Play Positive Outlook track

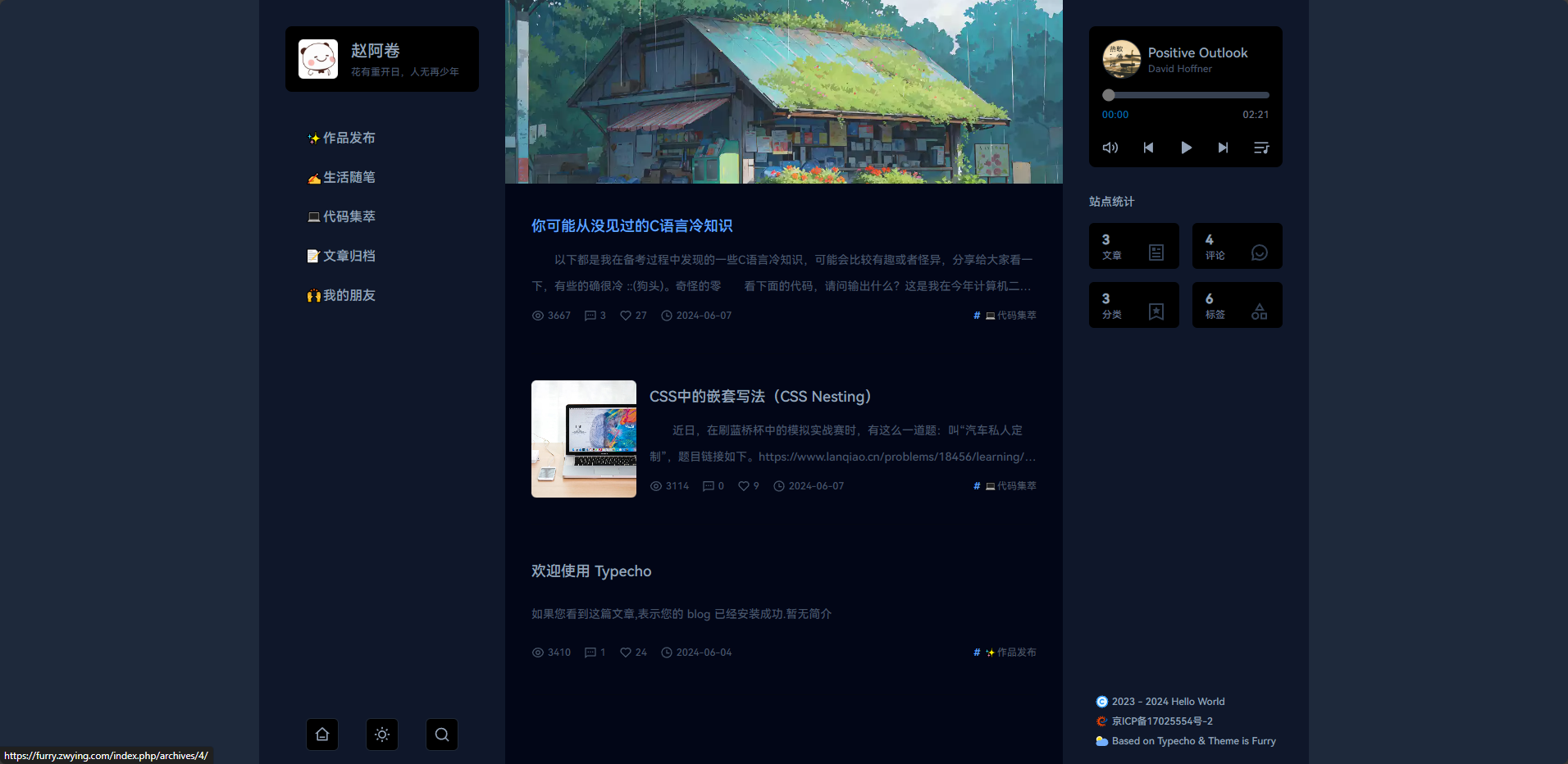click(x=1186, y=148)
